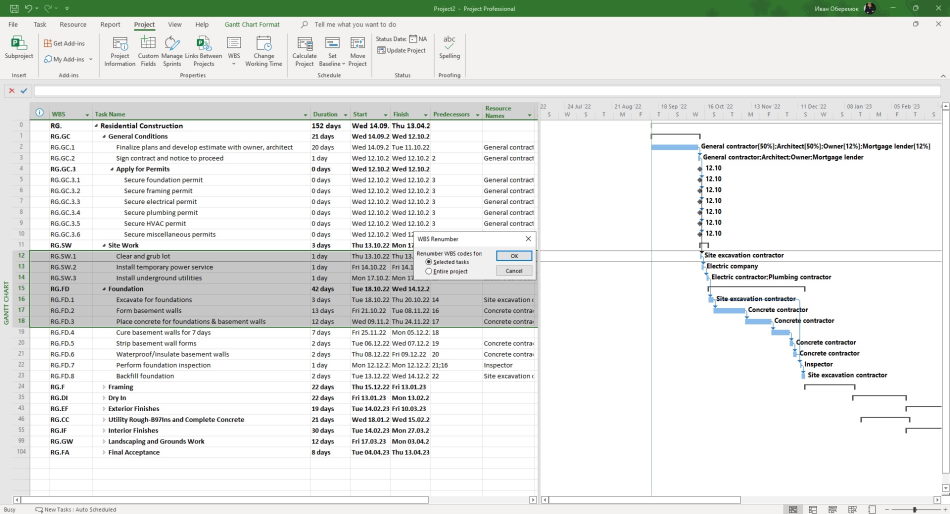Confirm WBS Renumber with OK
This screenshot has width=950, height=514.
coord(514,256)
